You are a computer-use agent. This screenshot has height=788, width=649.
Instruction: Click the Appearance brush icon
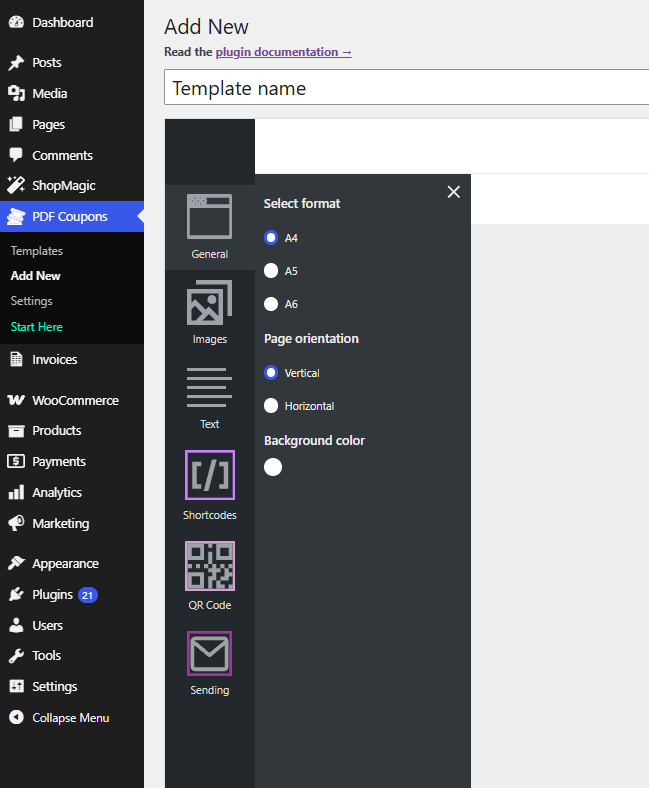click(x=16, y=563)
